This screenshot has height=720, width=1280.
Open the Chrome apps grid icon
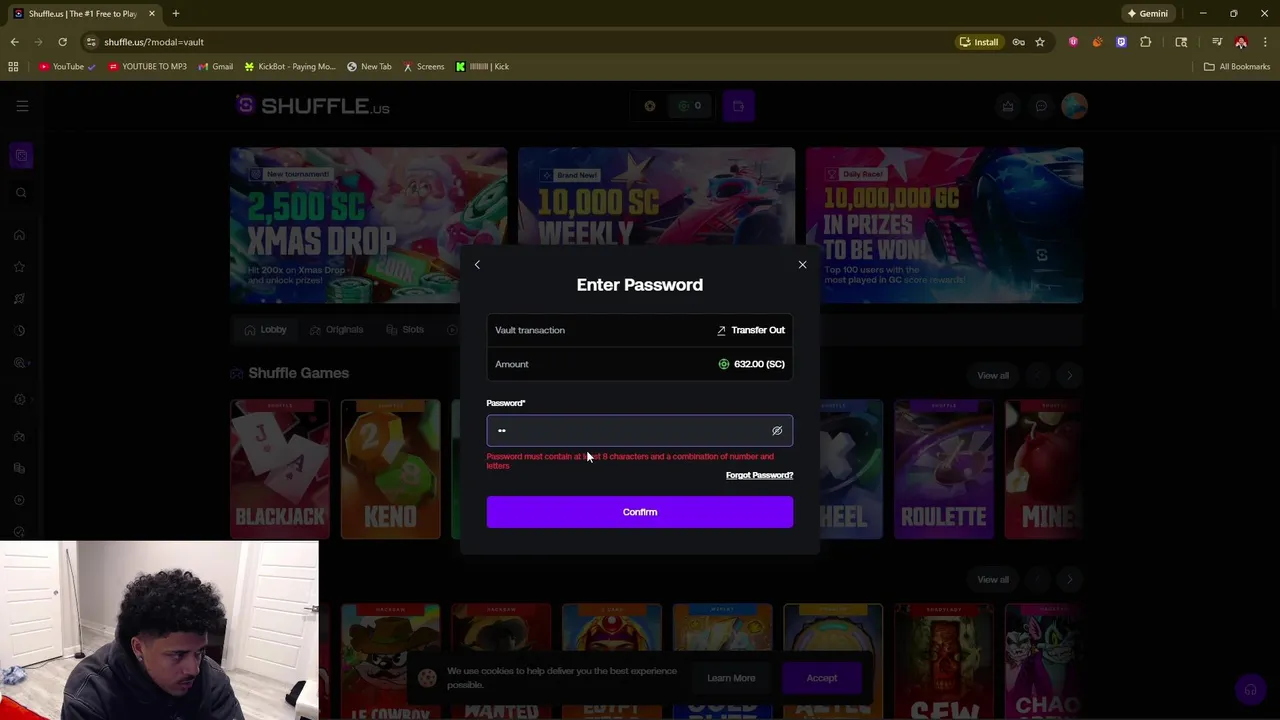13,66
